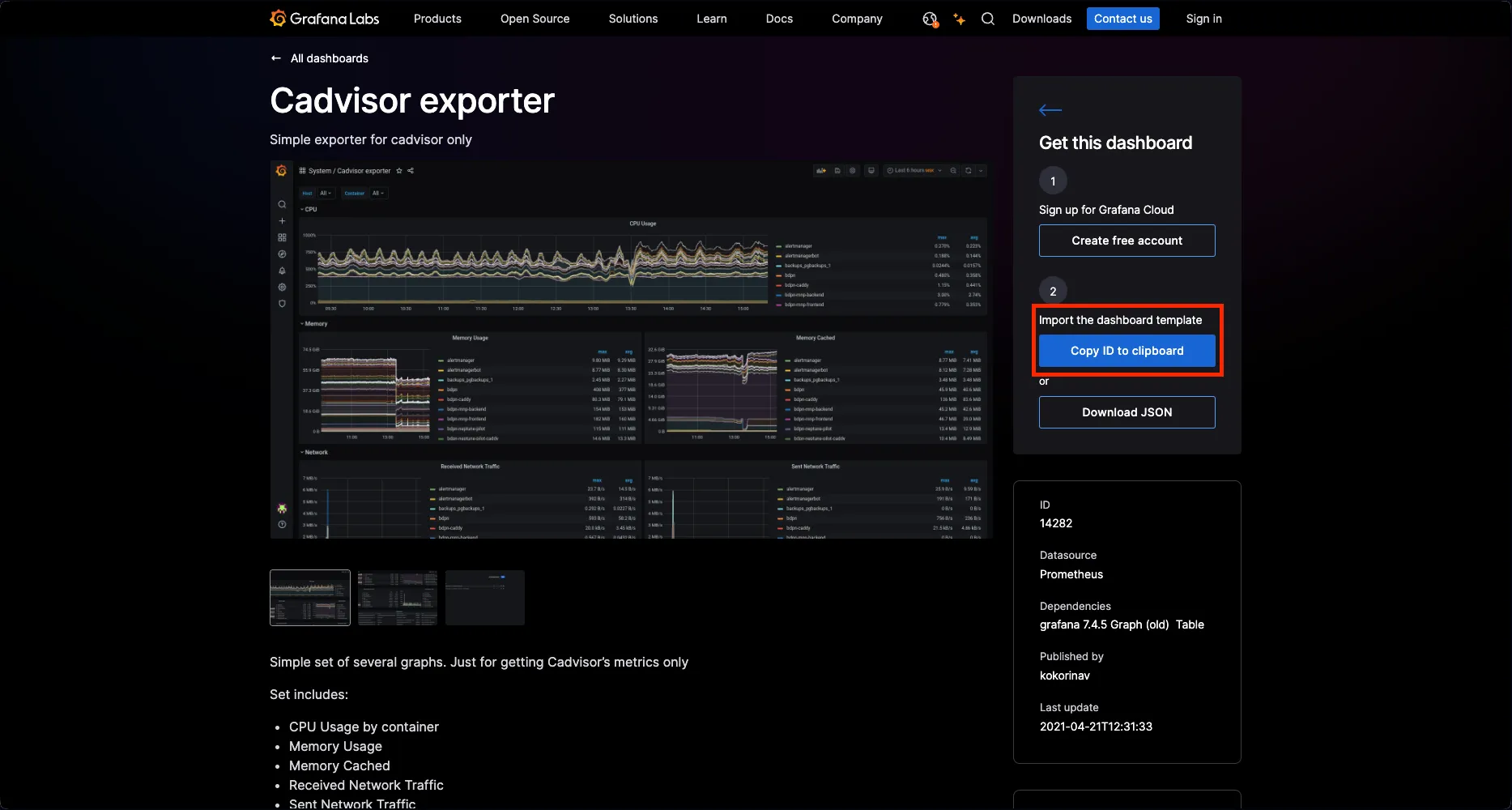Viewport: 1512px width, 810px height.
Task: Click the Download JSON button
Action: [1127, 412]
